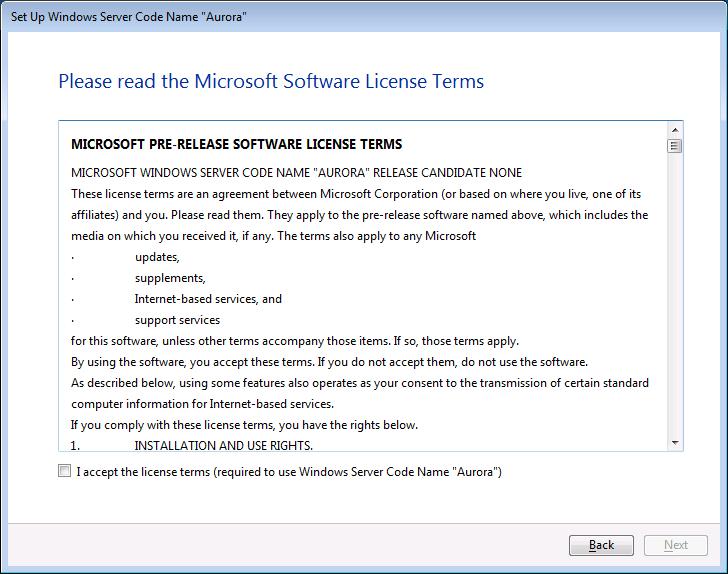This screenshot has height=574, width=728.
Task: Click the grayed-out Next button
Action: tap(676, 545)
